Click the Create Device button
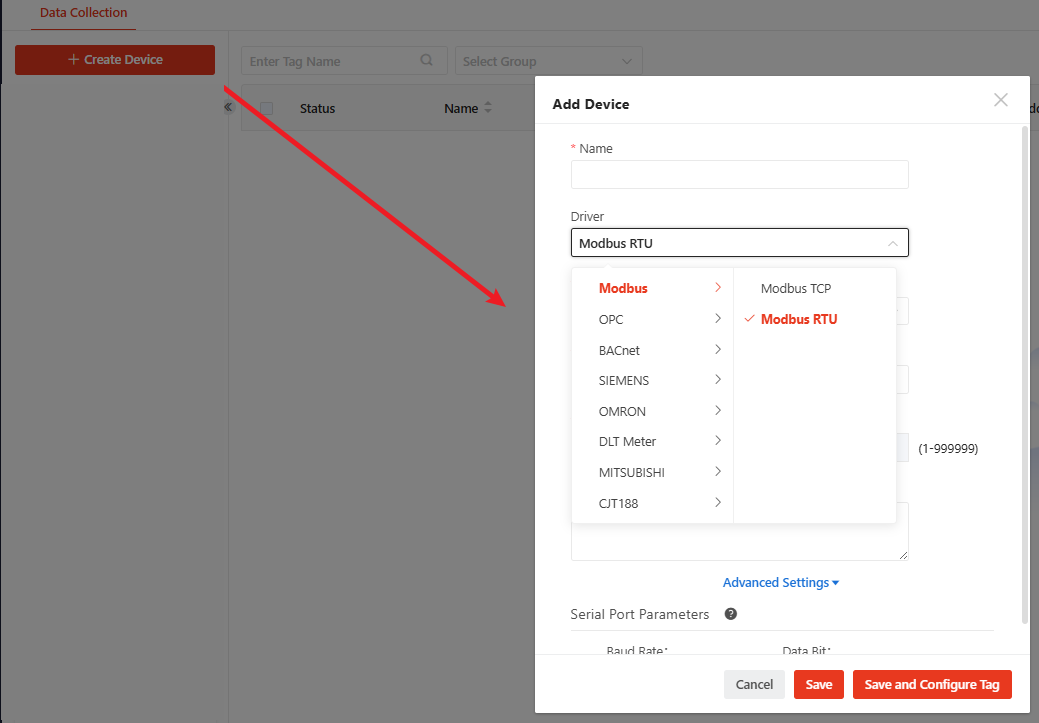Image resolution: width=1039 pixels, height=723 pixels. tap(115, 60)
